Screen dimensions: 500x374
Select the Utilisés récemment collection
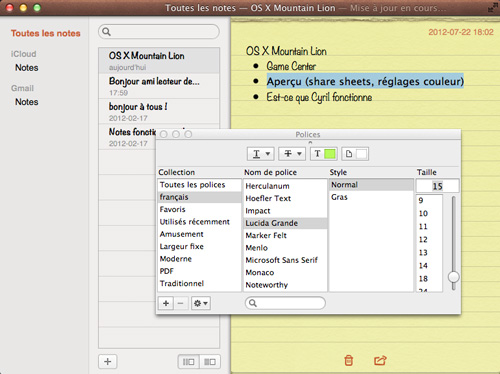click(199, 222)
